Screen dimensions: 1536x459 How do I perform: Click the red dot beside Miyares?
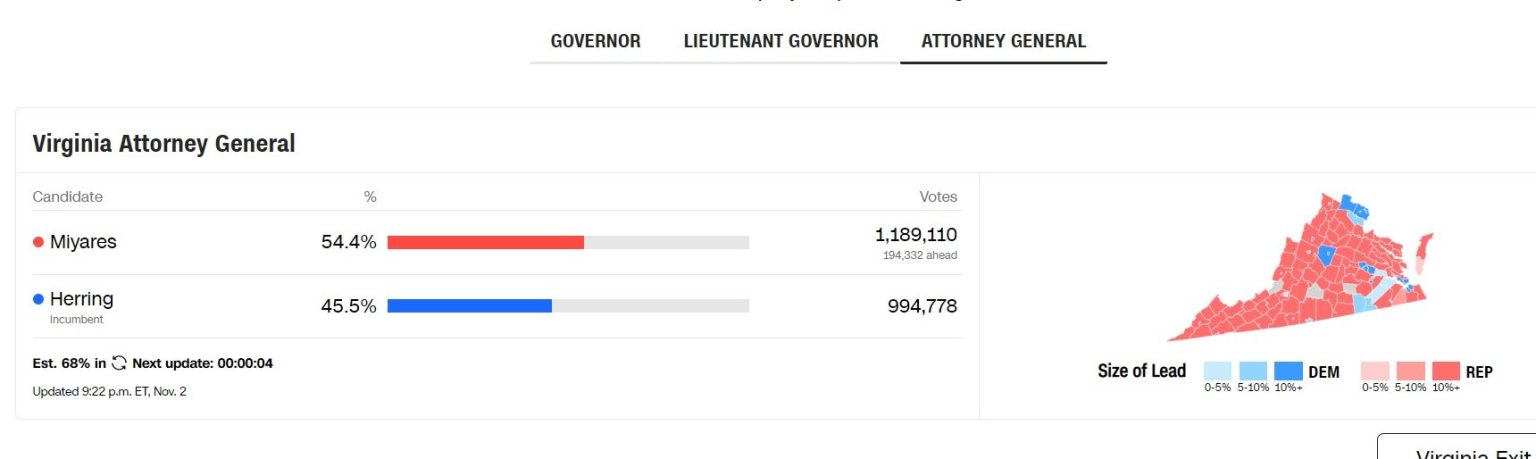(x=38, y=242)
